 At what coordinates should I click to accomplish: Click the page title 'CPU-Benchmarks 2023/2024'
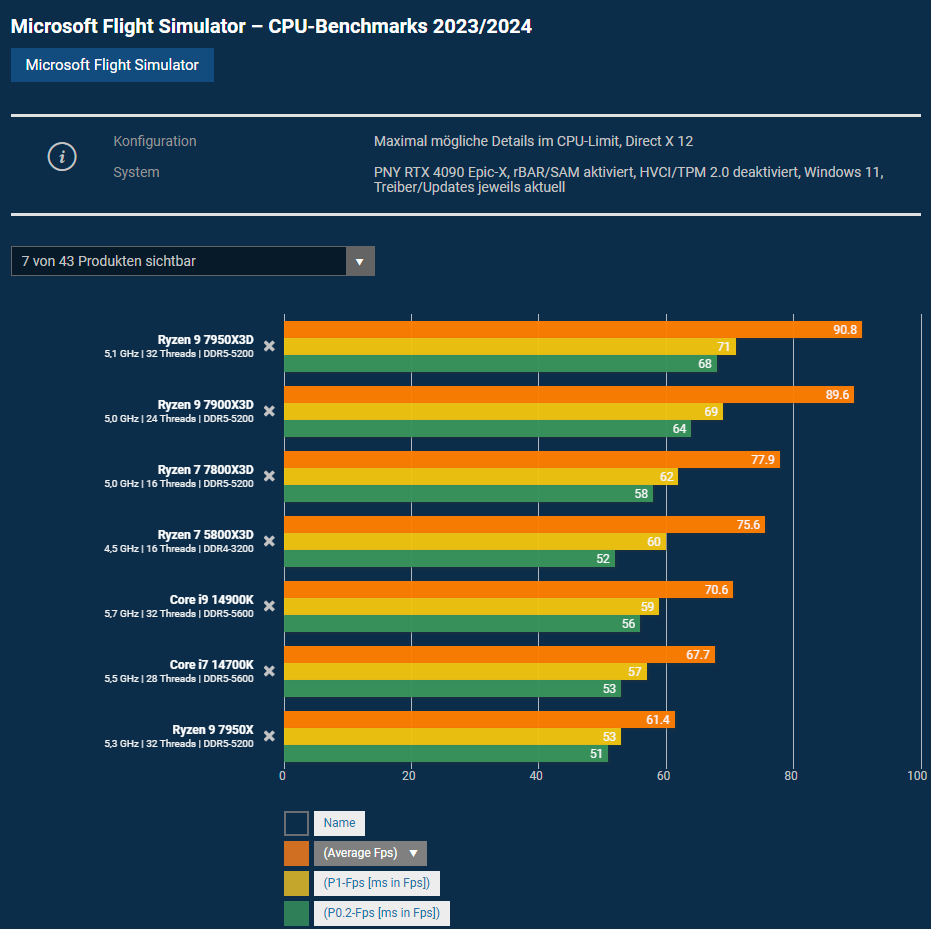click(x=400, y=26)
